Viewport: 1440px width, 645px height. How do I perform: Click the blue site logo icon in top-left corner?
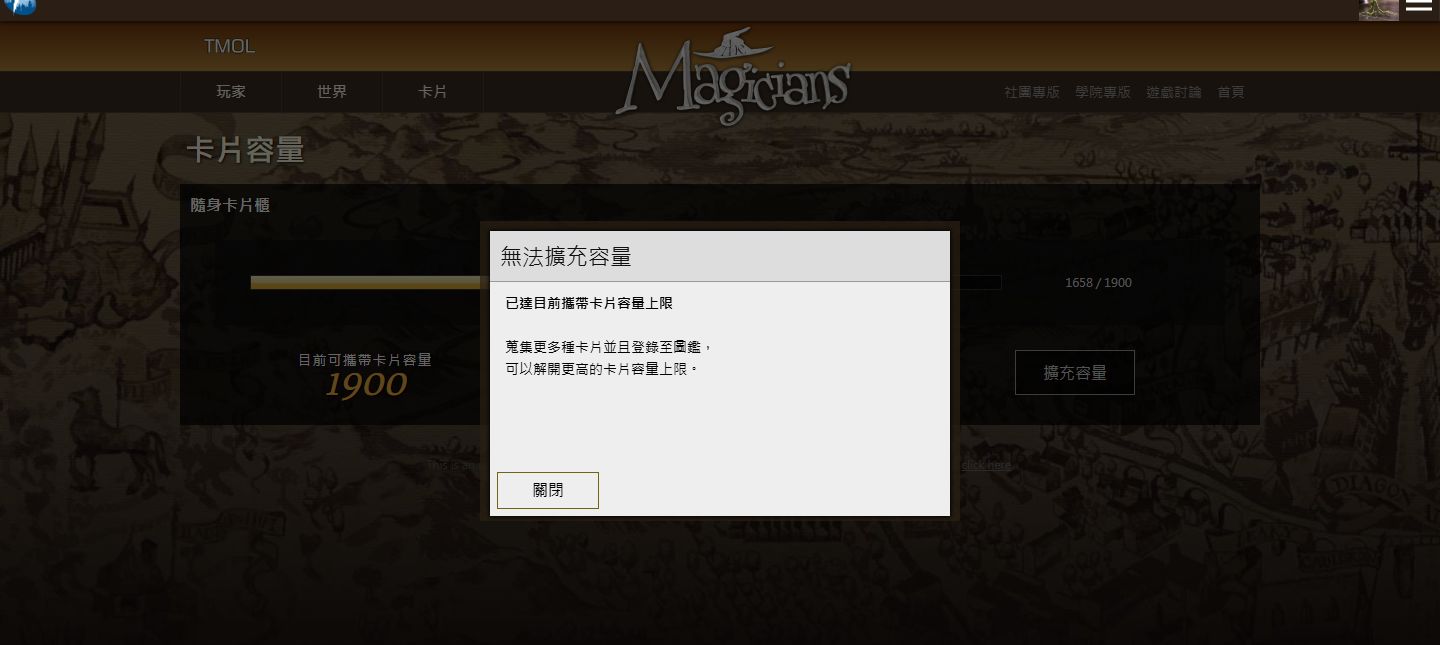pyautogui.click(x=20, y=6)
